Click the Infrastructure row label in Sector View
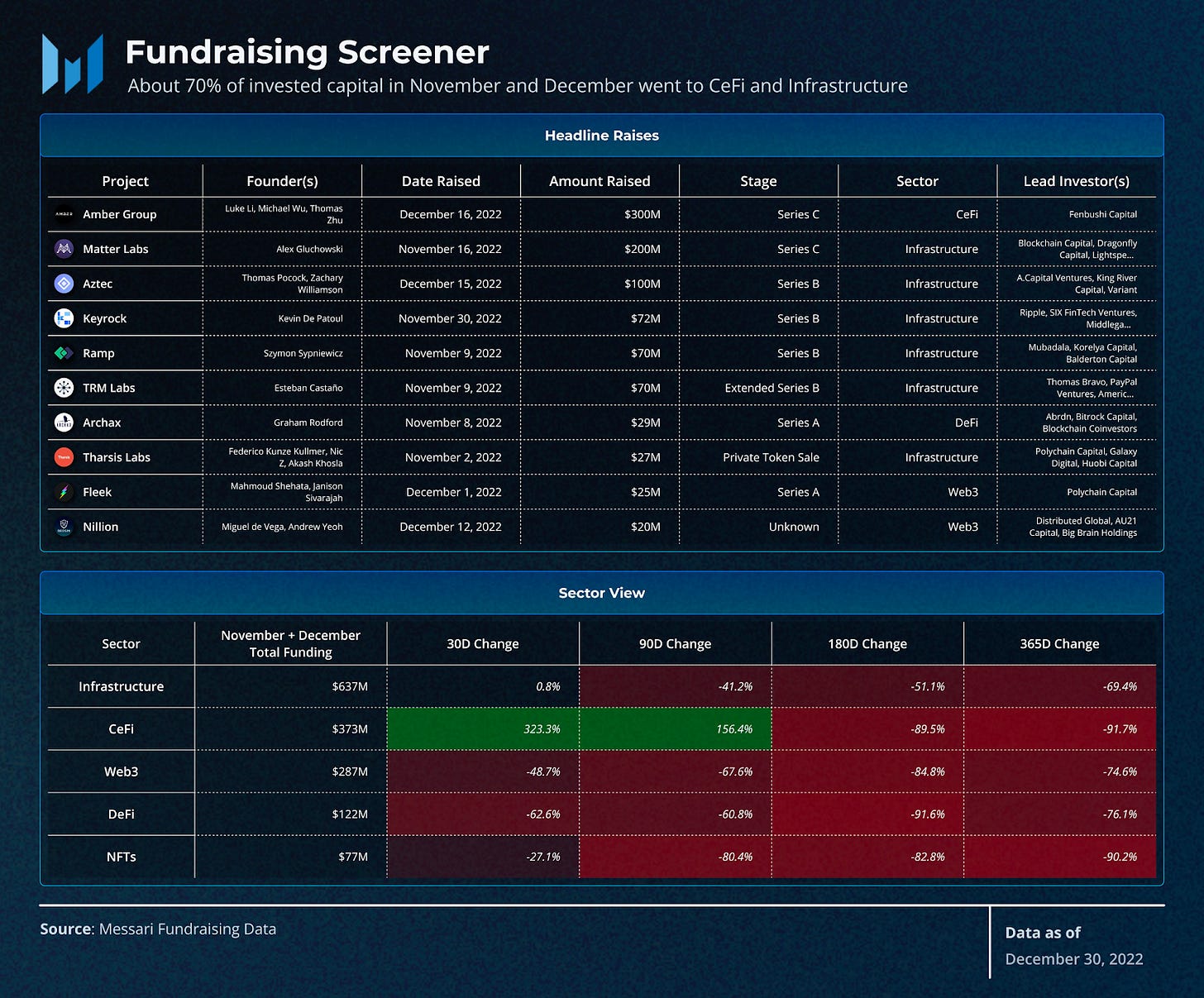1204x998 pixels. [122, 686]
